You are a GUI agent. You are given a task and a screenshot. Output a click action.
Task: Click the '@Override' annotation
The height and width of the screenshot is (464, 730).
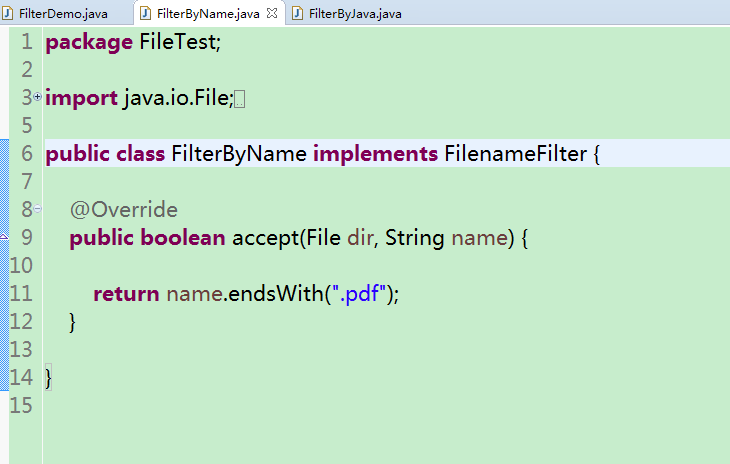click(x=124, y=210)
